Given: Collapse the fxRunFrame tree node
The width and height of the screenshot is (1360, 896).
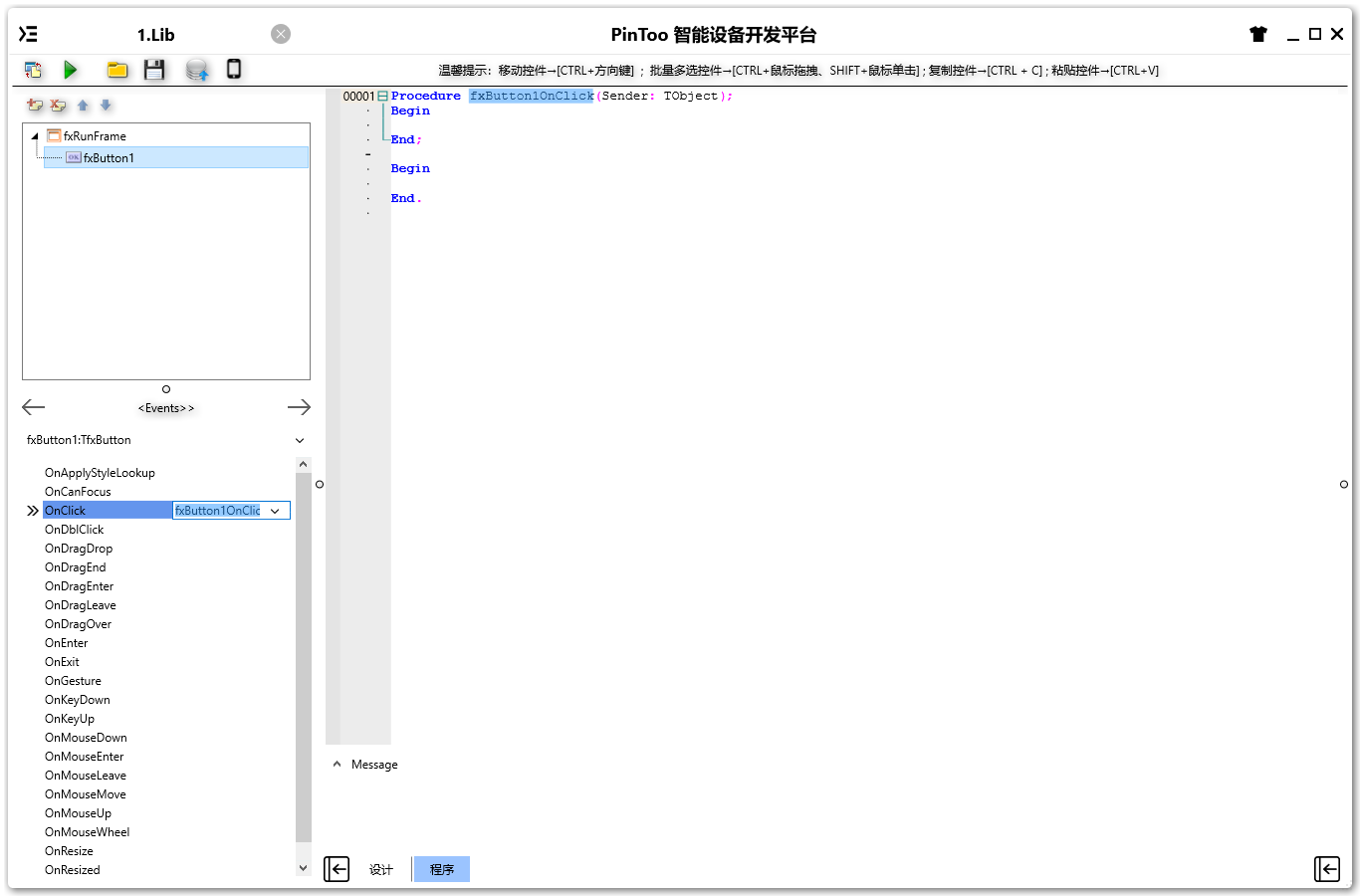Looking at the screenshot, I should [x=35, y=136].
